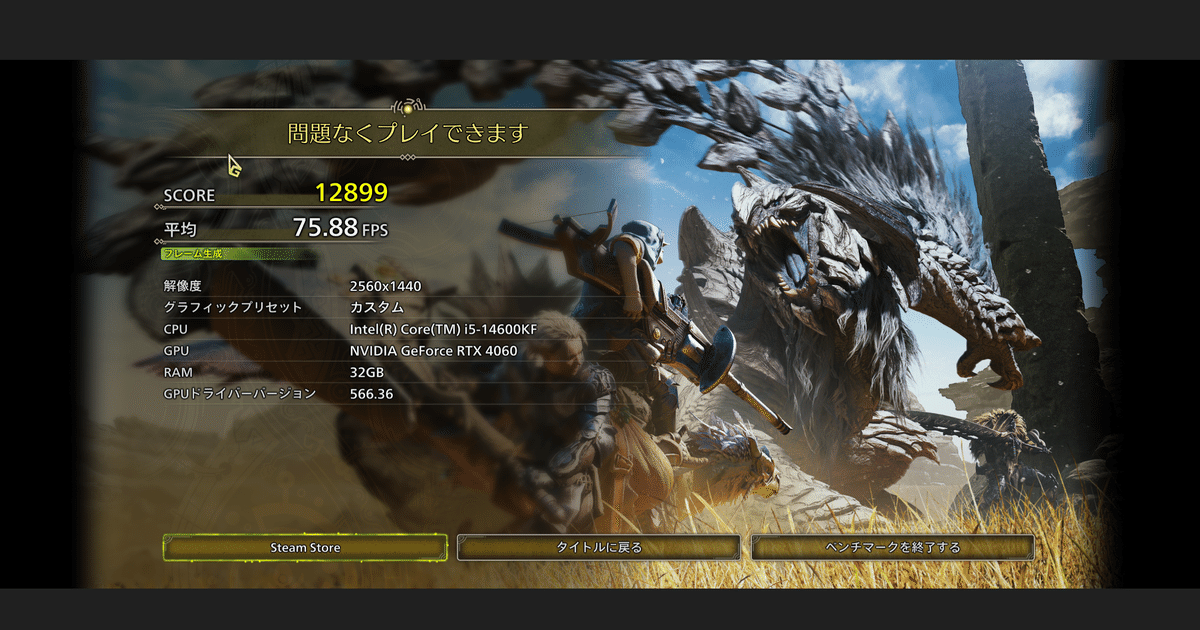Click the CPU row label

(x=175, y=329)
